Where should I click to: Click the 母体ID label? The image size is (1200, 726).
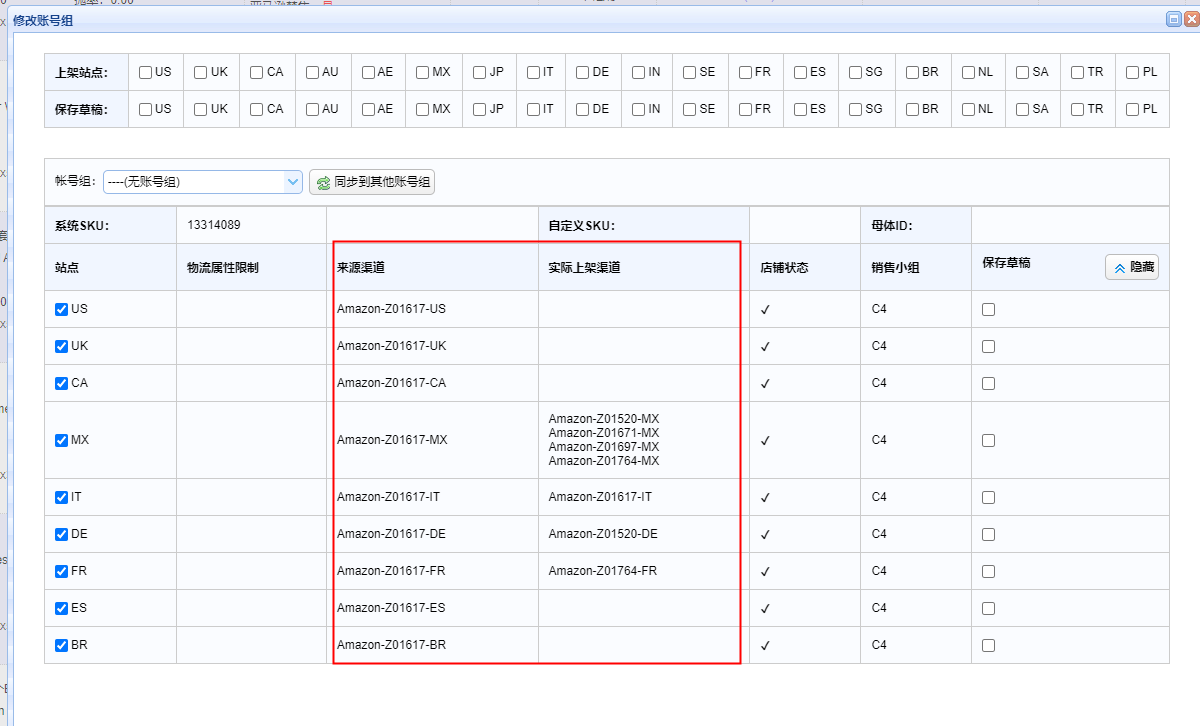892,226
